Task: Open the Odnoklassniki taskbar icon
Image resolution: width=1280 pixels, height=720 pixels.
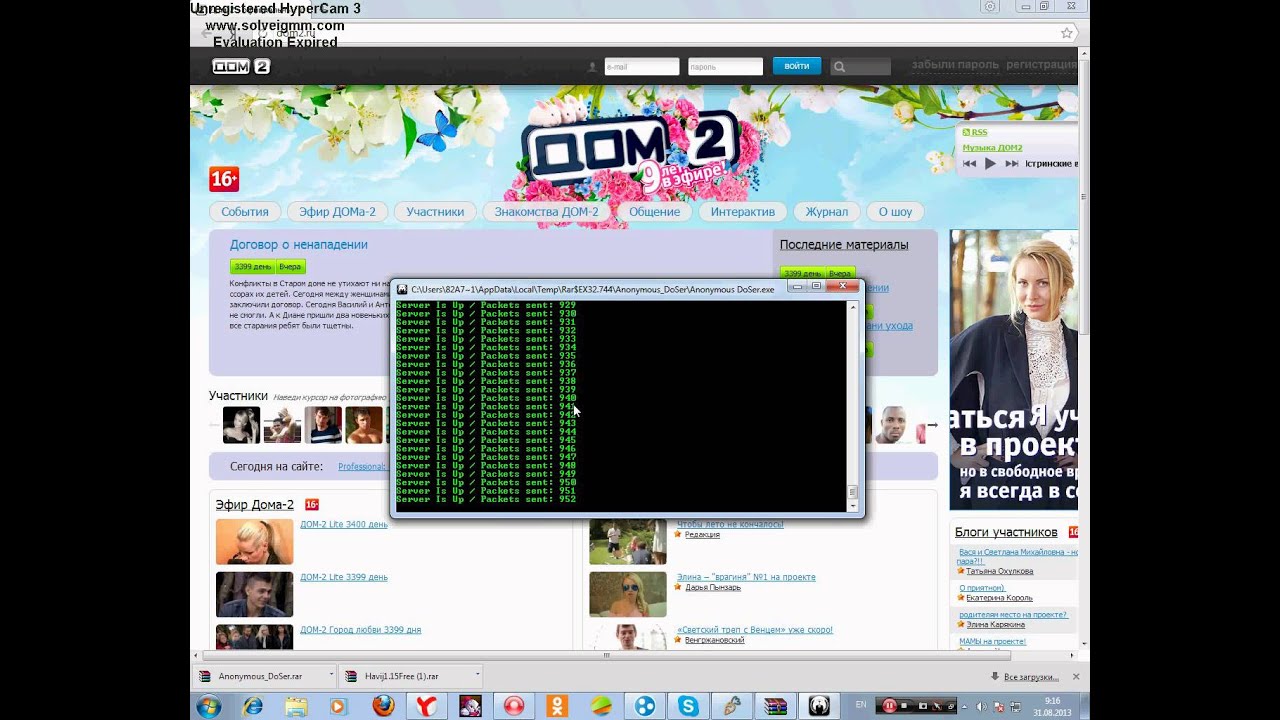Action: [558, 706]
